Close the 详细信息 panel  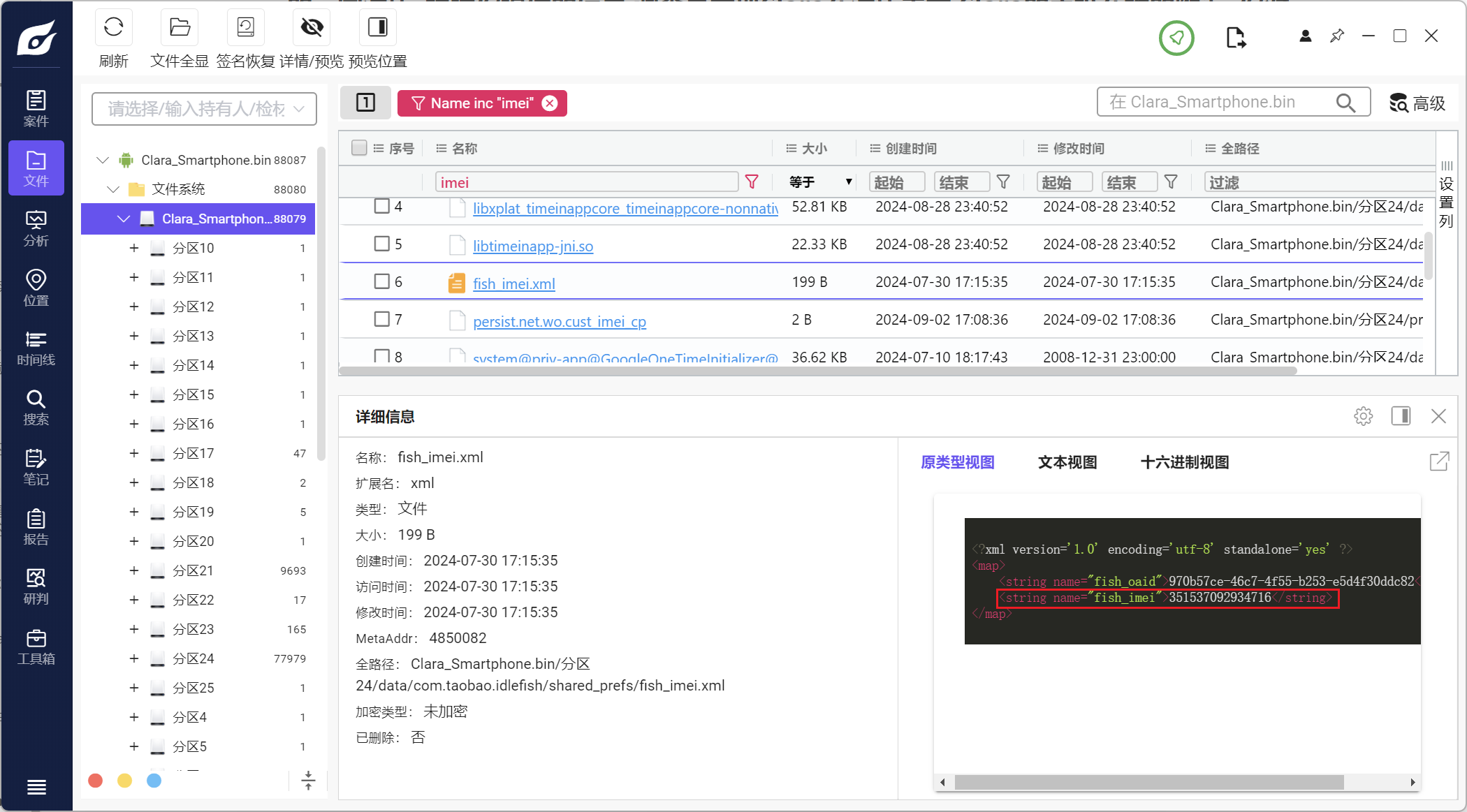pos(1438,416)
